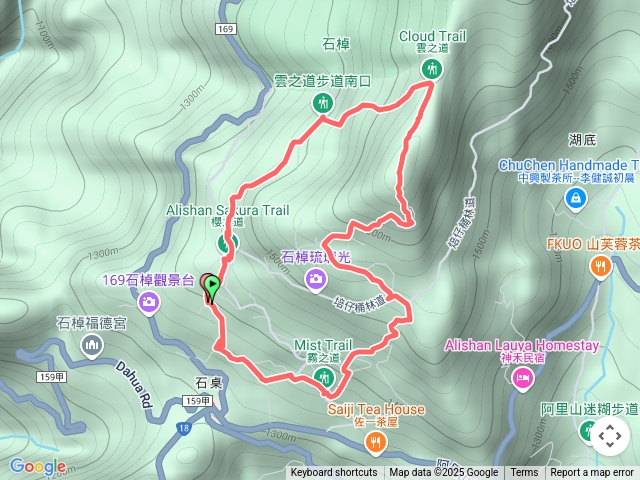Viewport: 640px width, 480px height.
Task: Click the Saiji Tea House label text
Action: coord(376,409)
